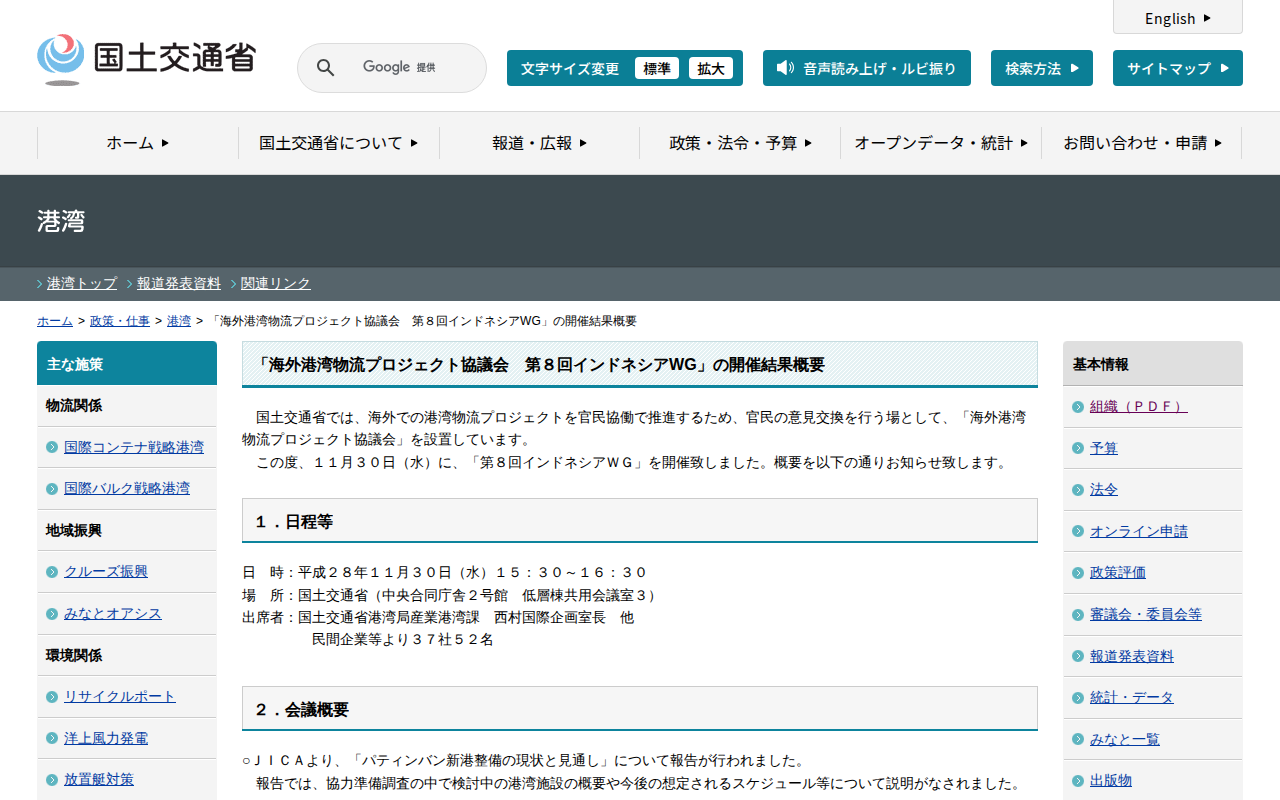Click the bullet icon beside 予算
Screen dimensions: 1280x800
pyautogui.click(x=1077, y=449)
